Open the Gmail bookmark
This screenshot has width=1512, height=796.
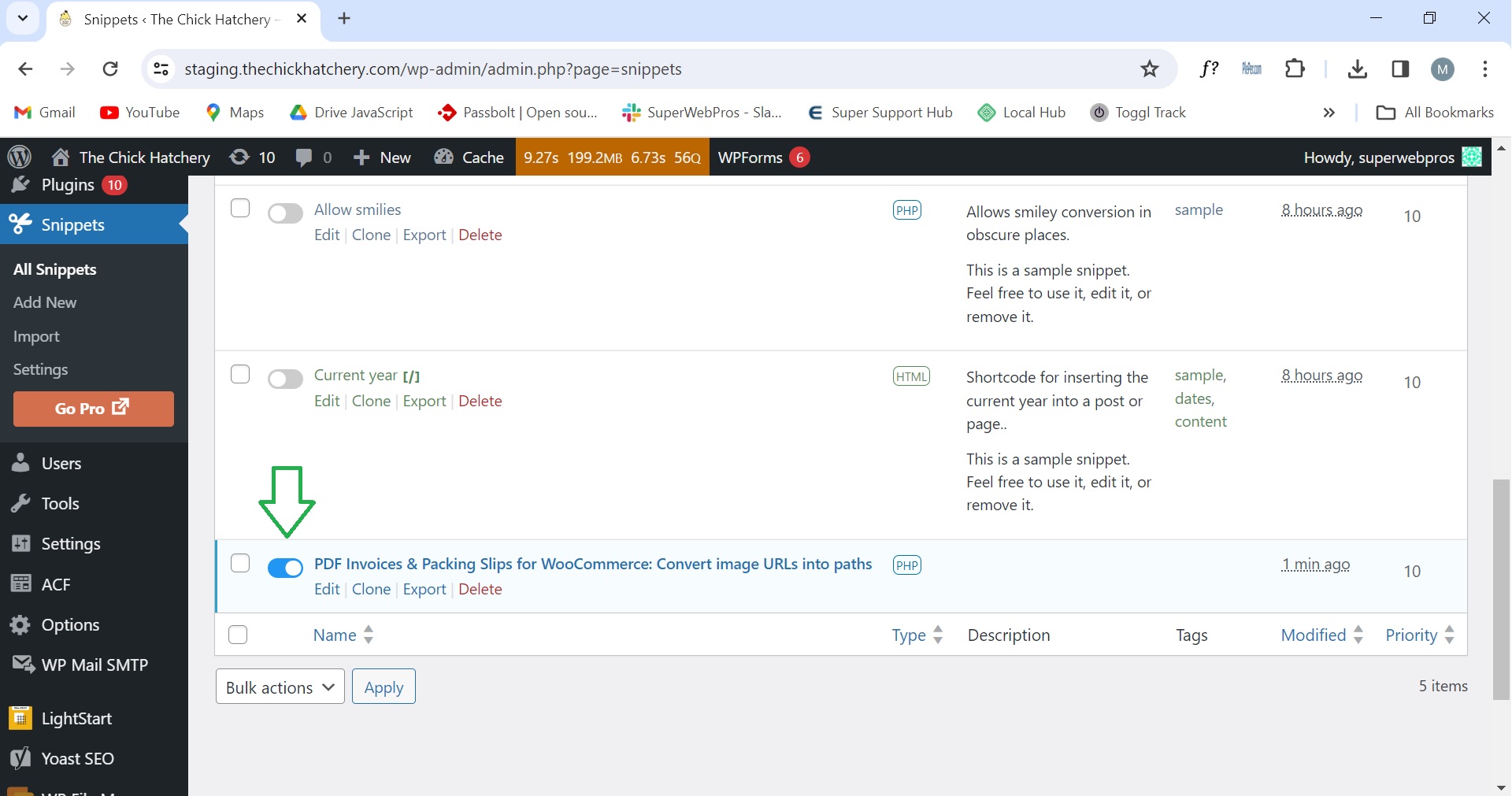[45, 113]
